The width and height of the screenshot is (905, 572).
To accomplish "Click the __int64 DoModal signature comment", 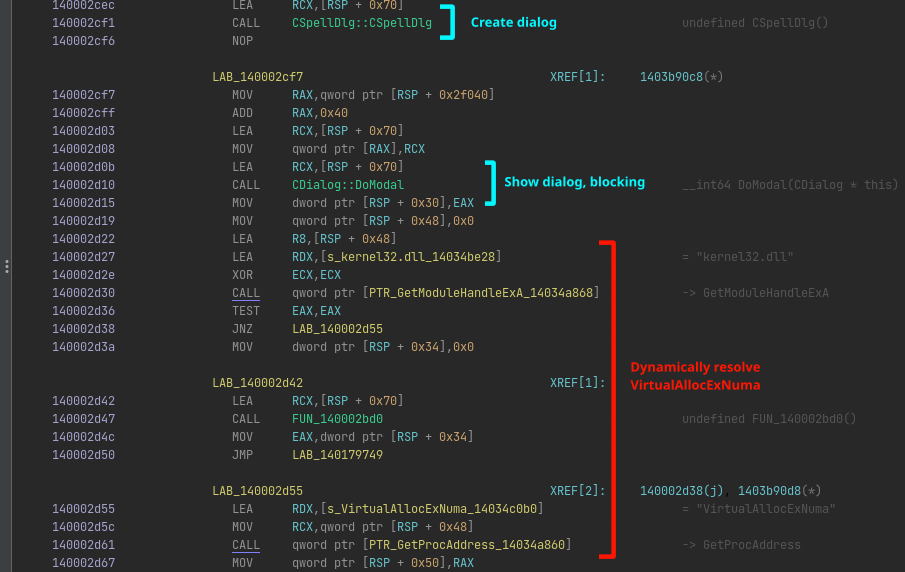I will click(x=791, y=185).
